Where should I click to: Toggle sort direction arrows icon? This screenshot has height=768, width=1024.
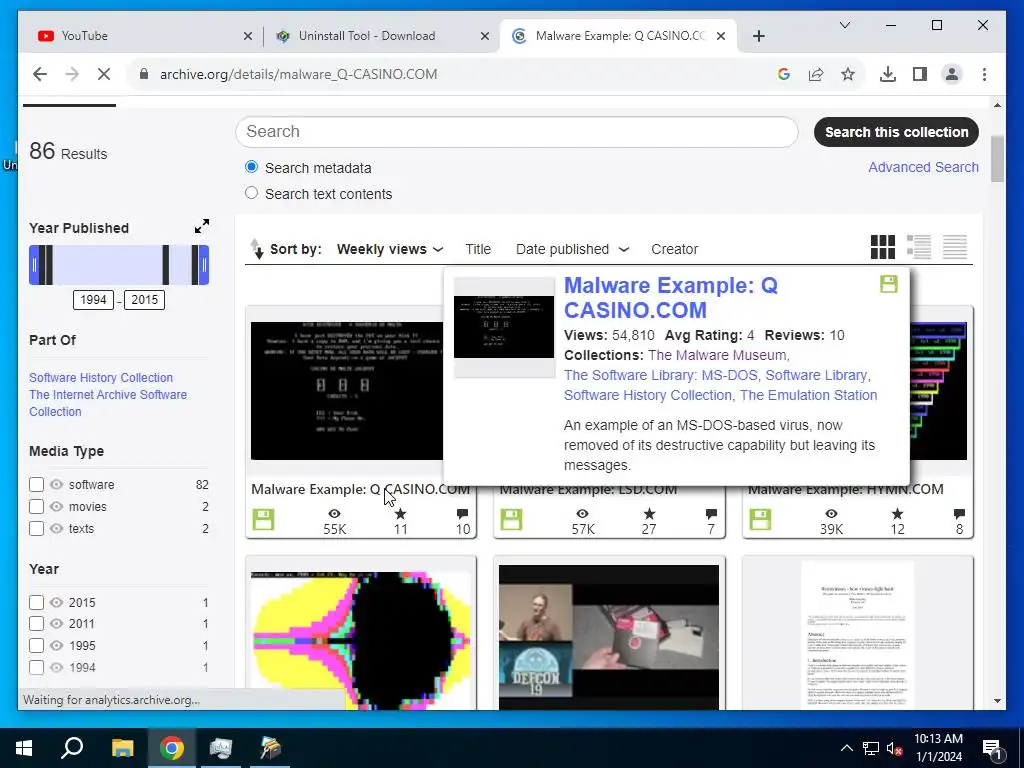point(257,249)
